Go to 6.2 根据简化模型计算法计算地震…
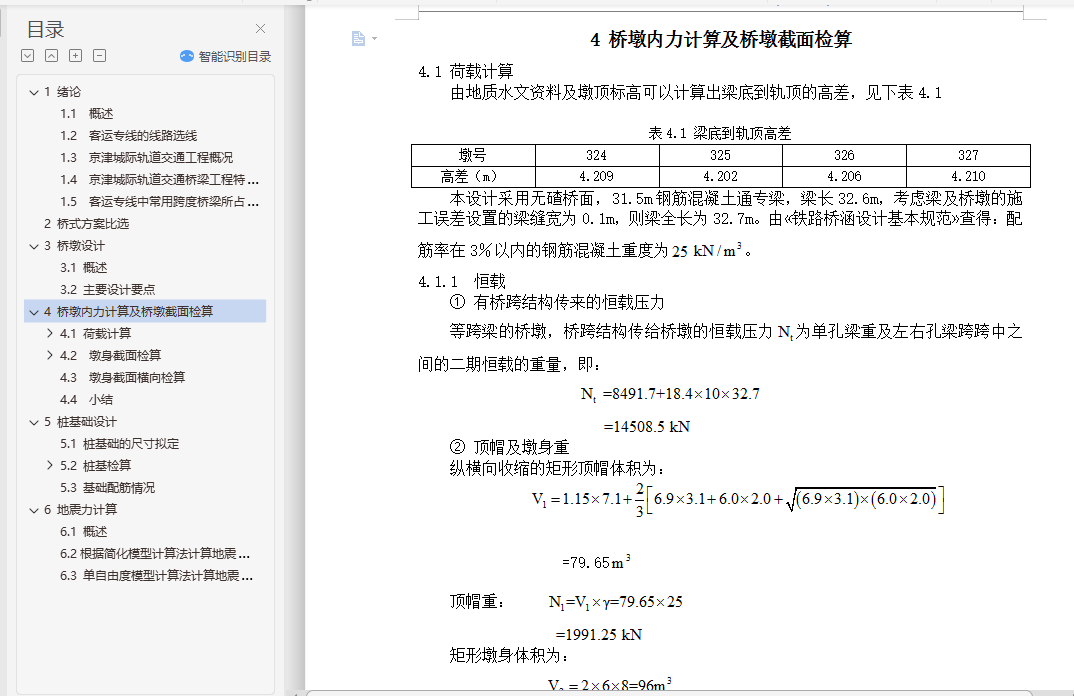Image resolution: width=1074 pixels, height=696 pixels. (155, 554)
